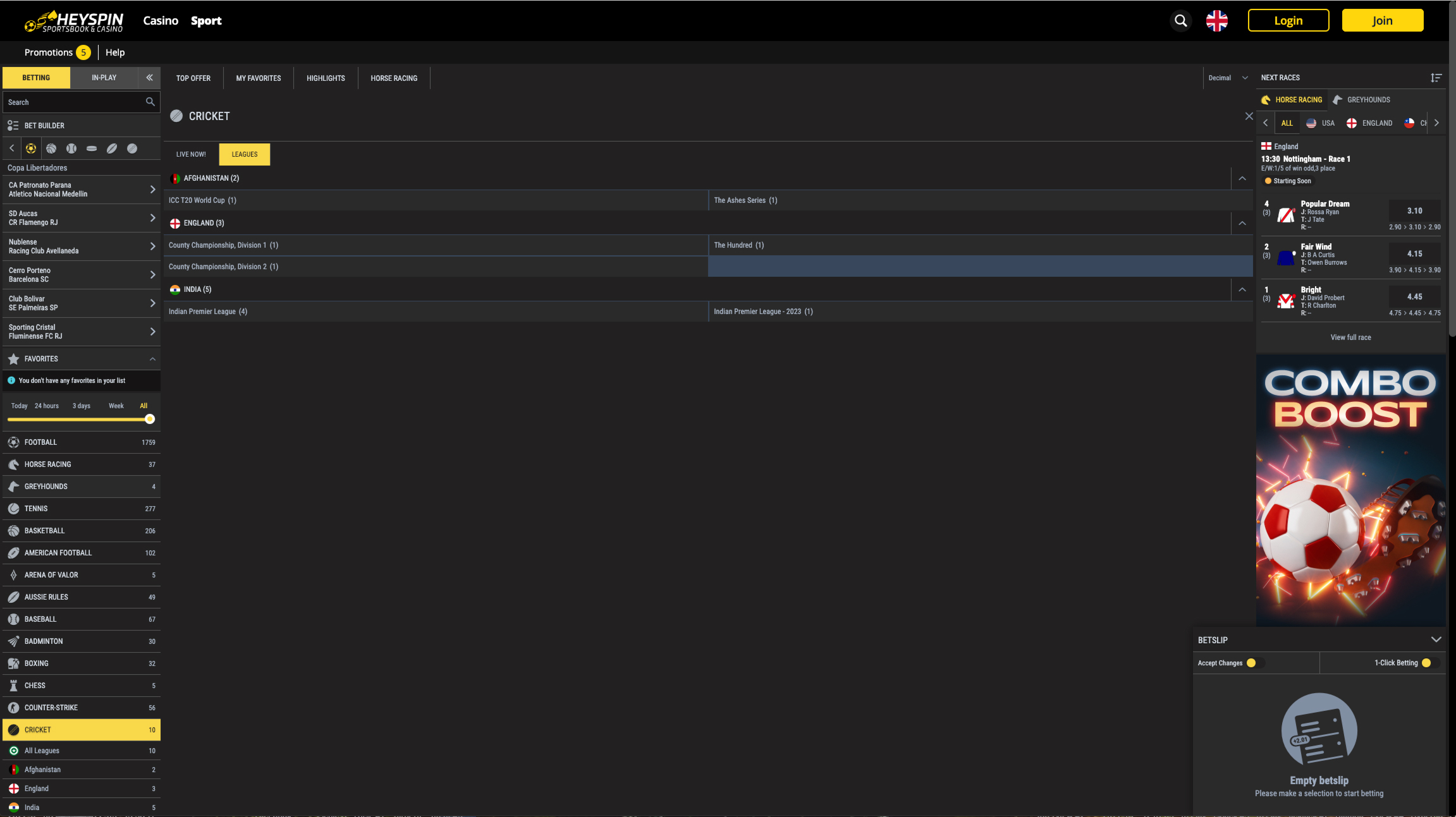1456x817 pixels.
Task: Open the Highlights tab
Action: [x=326, y=78]
